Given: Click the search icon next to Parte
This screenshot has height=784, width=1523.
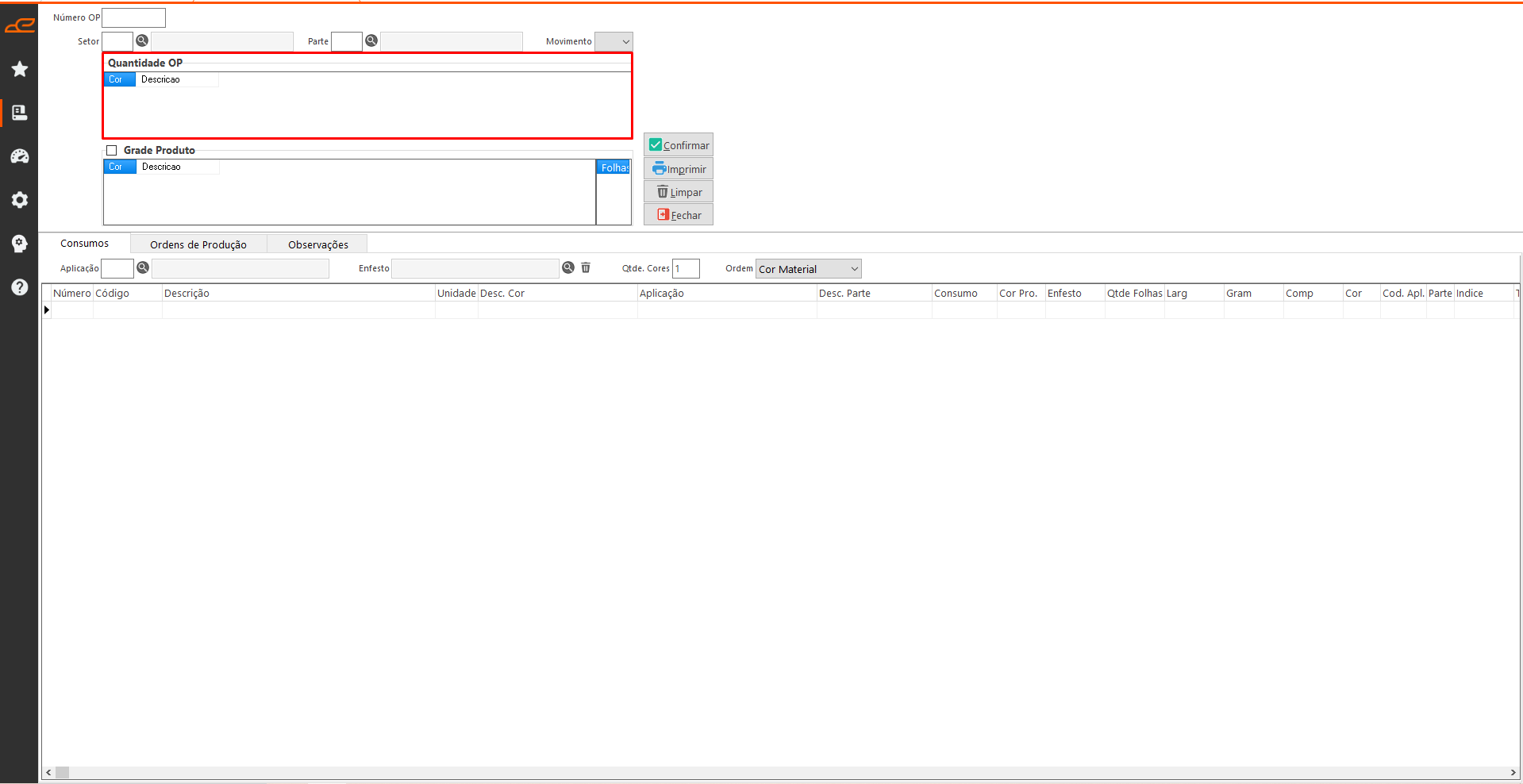Looking at the screenshot, I should (x=371, y=41).
